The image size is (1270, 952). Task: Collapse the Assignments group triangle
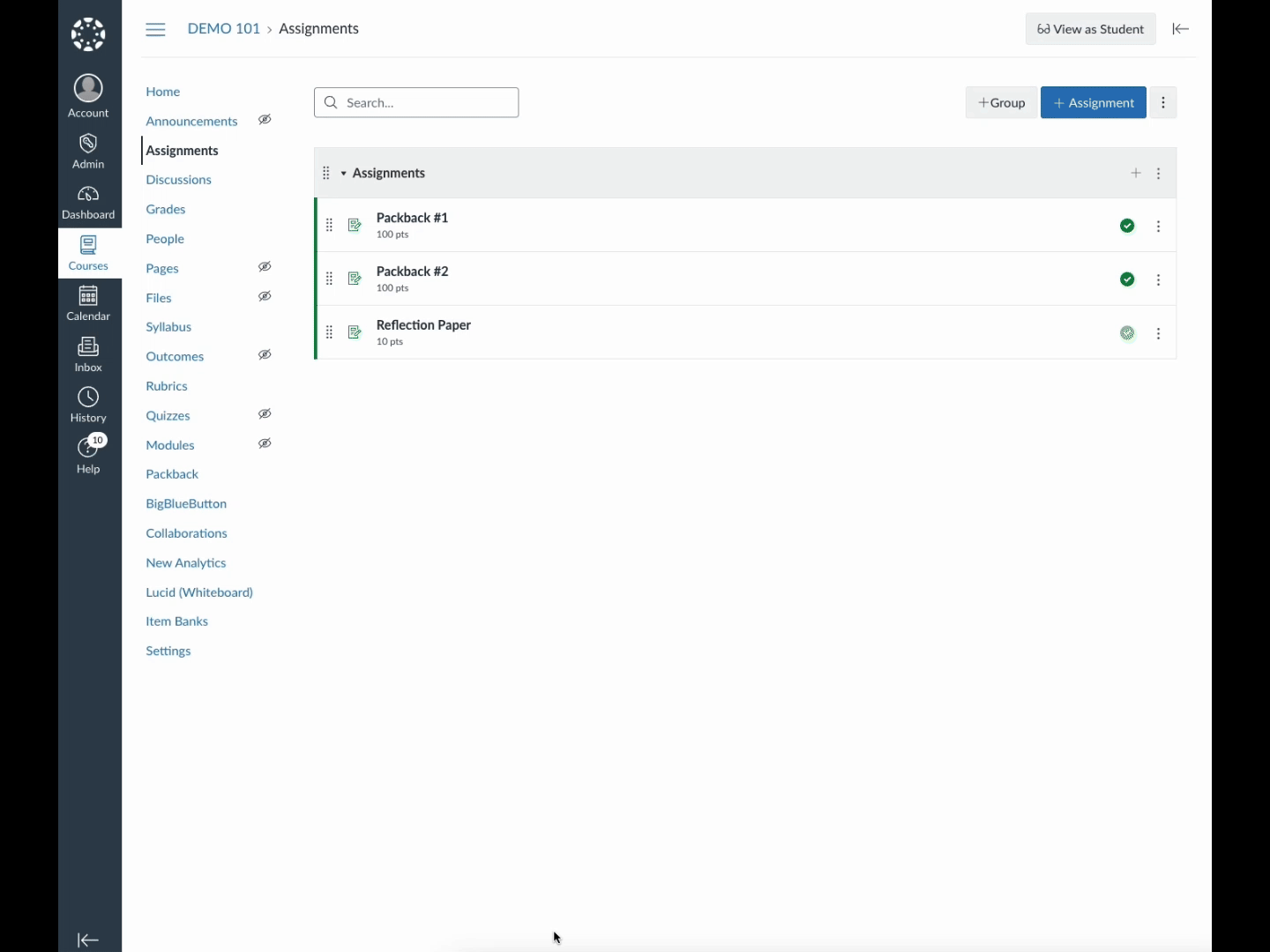coord(344,174)
